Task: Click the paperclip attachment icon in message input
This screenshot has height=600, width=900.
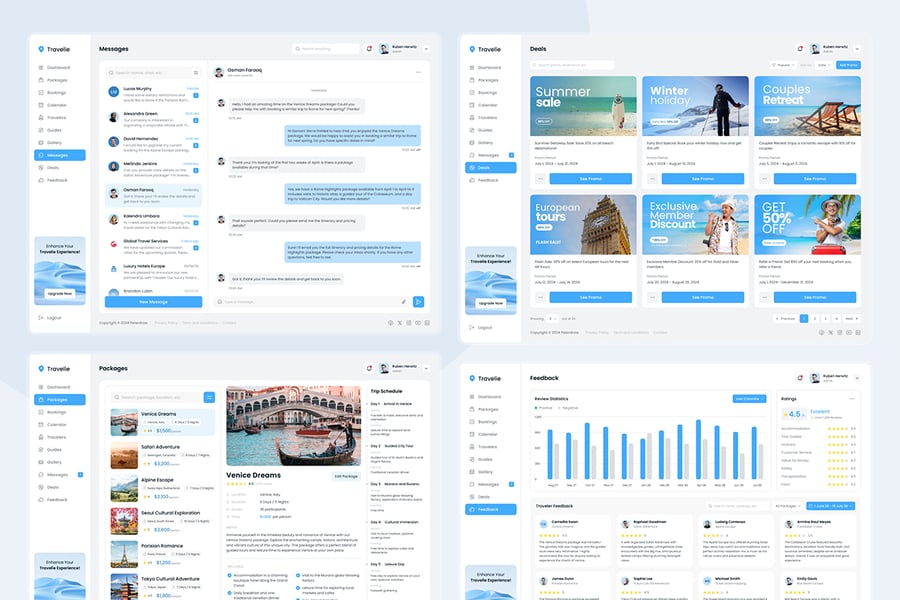Action: (404, 301)
